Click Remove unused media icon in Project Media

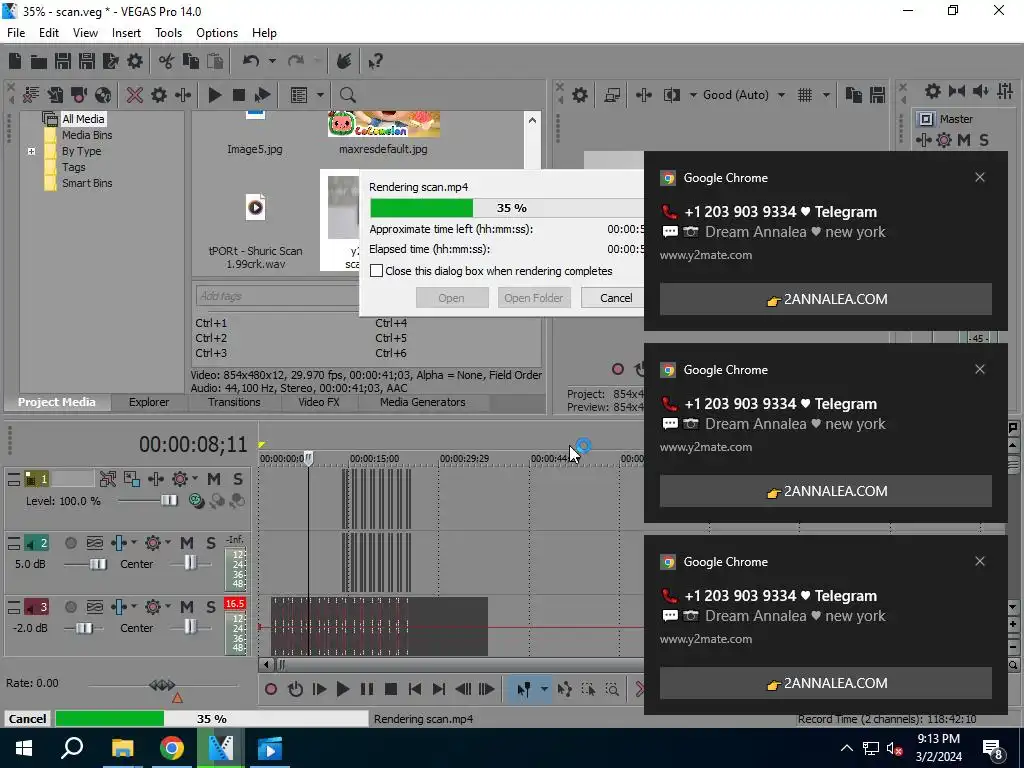tap(31, 95)
